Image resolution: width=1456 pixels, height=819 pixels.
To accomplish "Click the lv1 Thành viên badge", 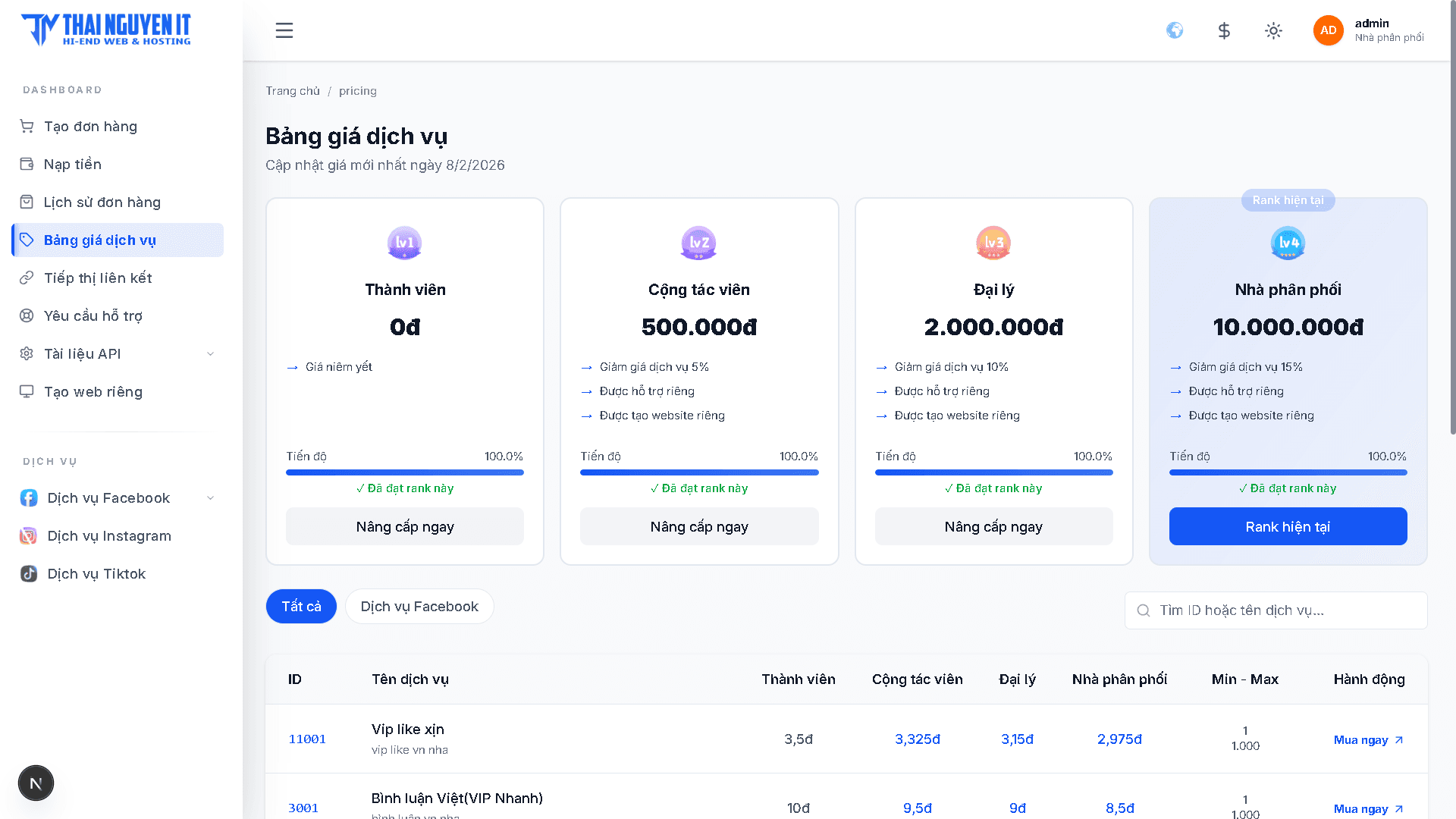I will (405, 243).
